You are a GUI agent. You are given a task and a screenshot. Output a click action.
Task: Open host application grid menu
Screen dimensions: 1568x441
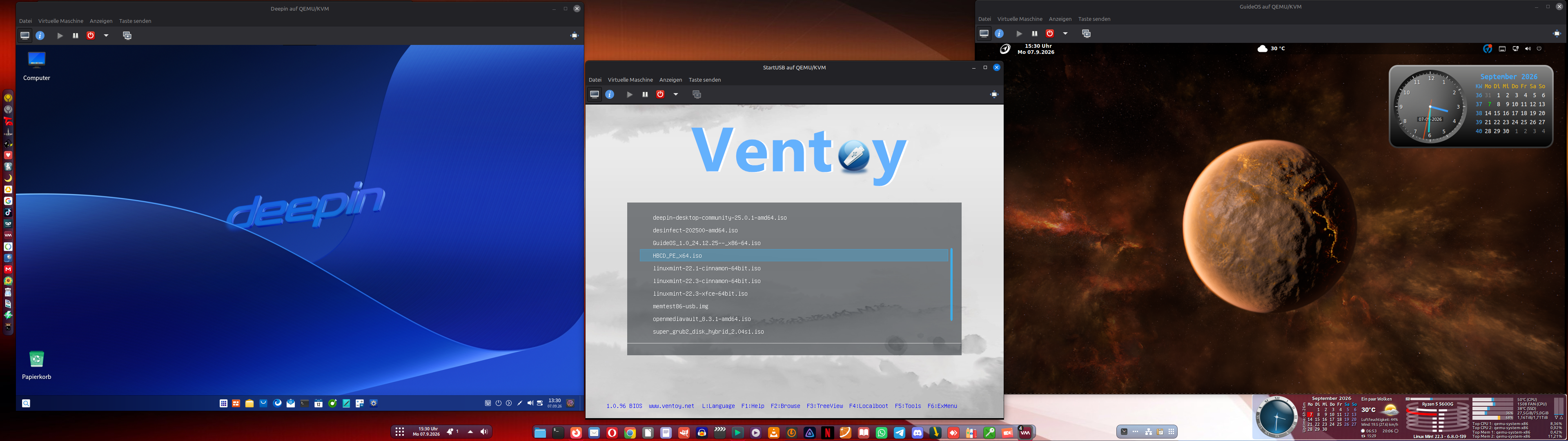pos(399,432)
